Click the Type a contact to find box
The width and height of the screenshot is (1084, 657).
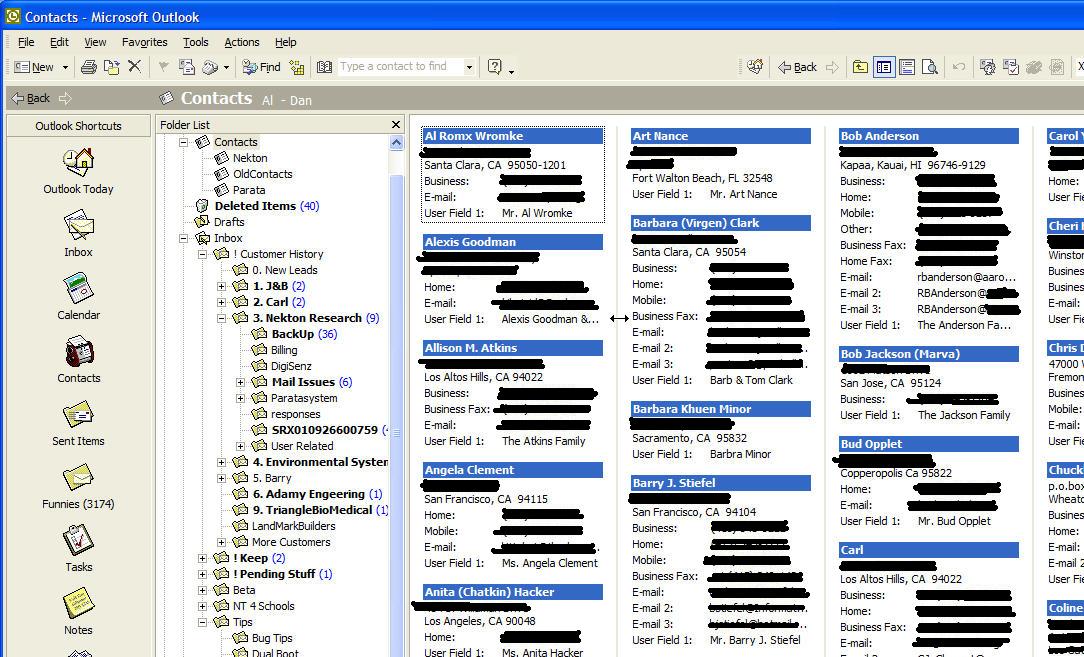click(400, 66)
